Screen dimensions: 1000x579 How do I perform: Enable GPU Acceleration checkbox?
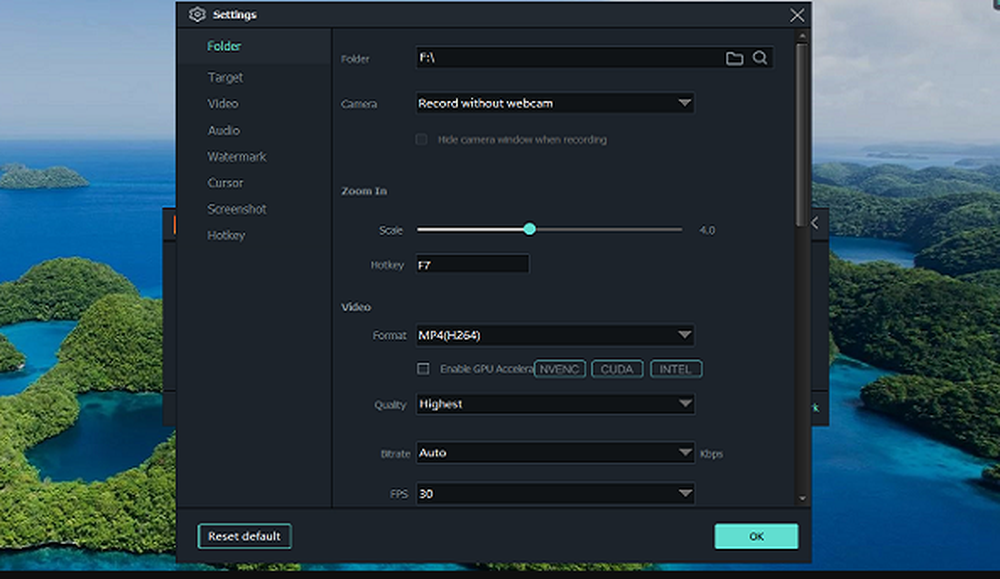[423, 369]
